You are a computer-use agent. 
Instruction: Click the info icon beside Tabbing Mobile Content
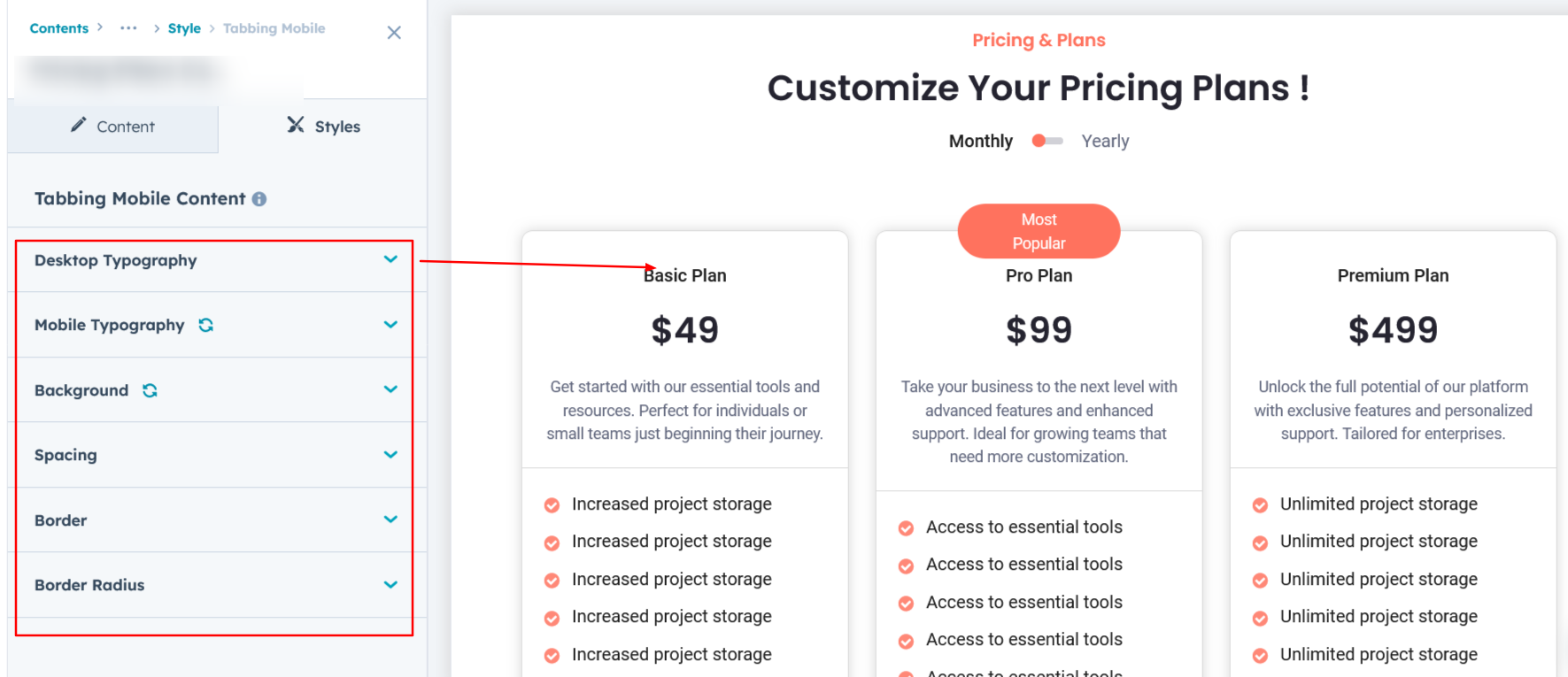(x=259, y=199)
